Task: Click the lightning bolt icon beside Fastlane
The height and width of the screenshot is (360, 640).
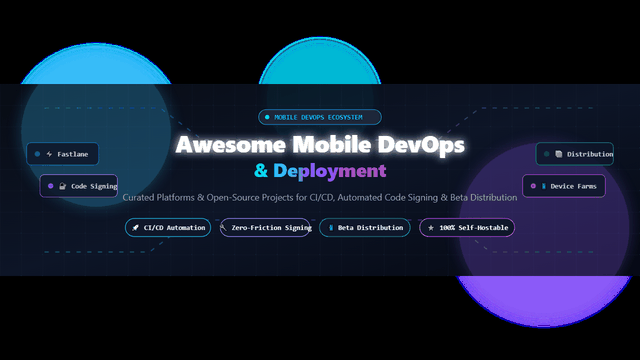Action: click(x=49, y=154)
